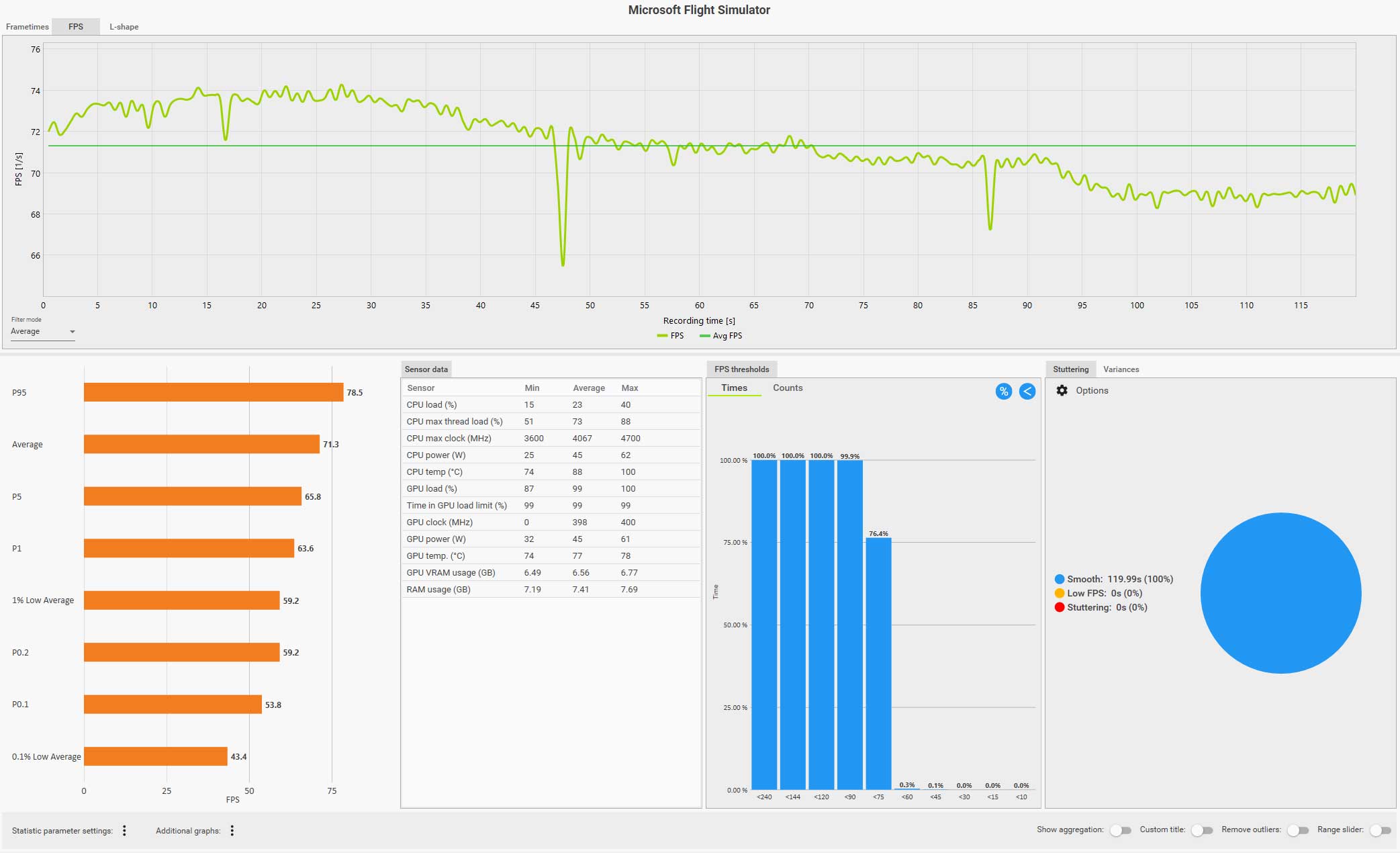Open Statistic parameter settings three-dot menu
Image resolution: width=1400 pixels, height=853 pixels.
click(x=124, y=831)
